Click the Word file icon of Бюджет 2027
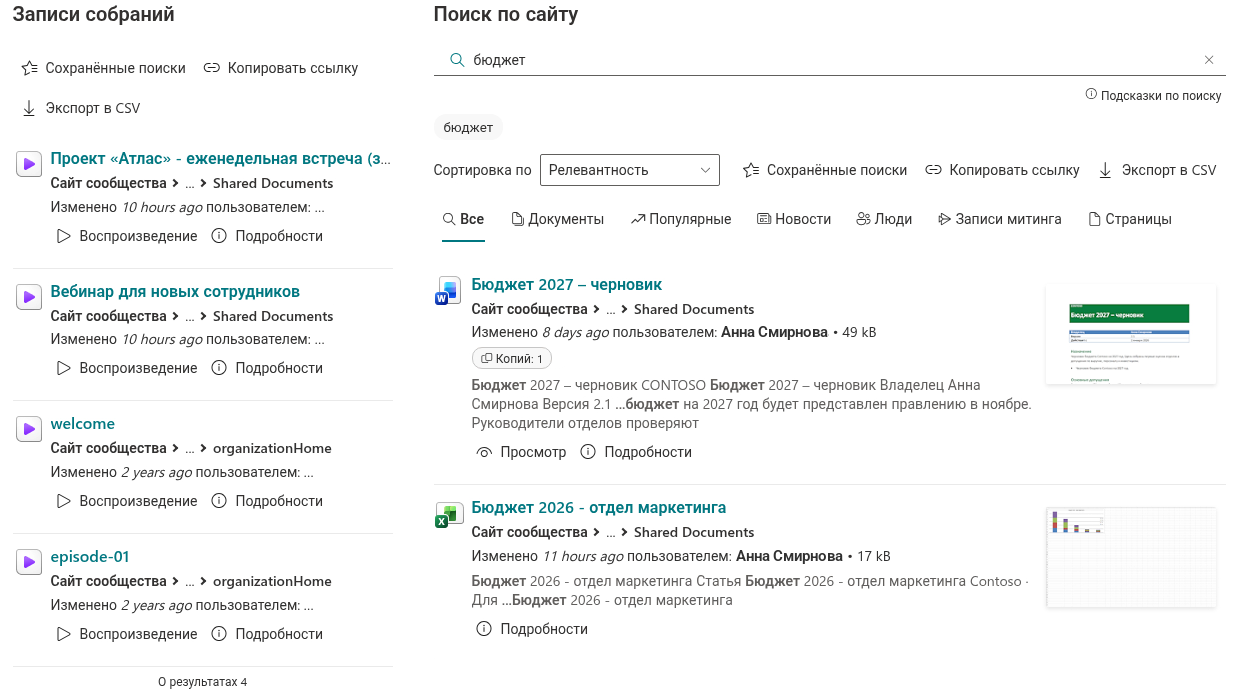Viewport: 1247px width, 695px height. [447, 291]
